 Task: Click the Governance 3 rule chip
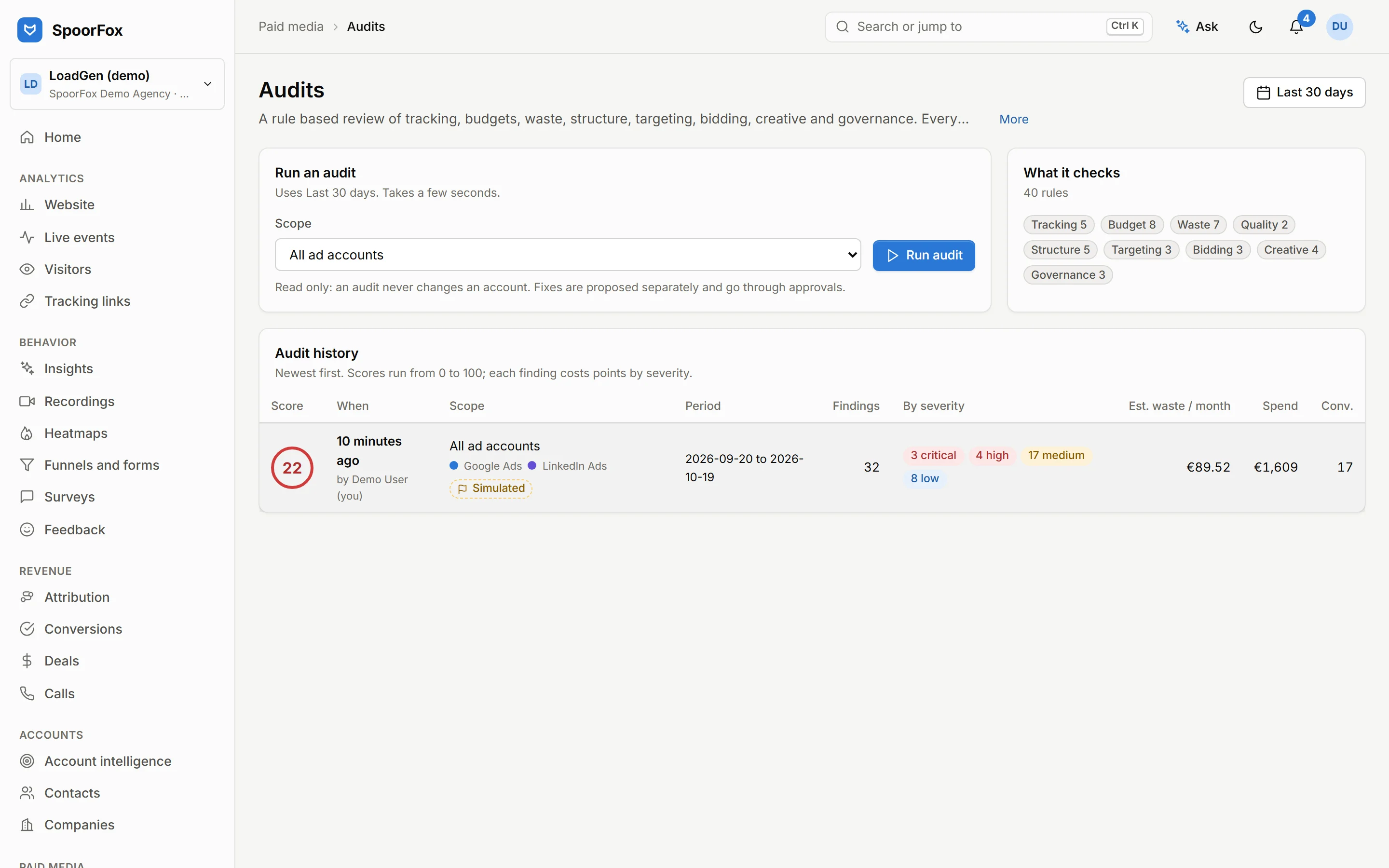click(x=1068, y=275)
